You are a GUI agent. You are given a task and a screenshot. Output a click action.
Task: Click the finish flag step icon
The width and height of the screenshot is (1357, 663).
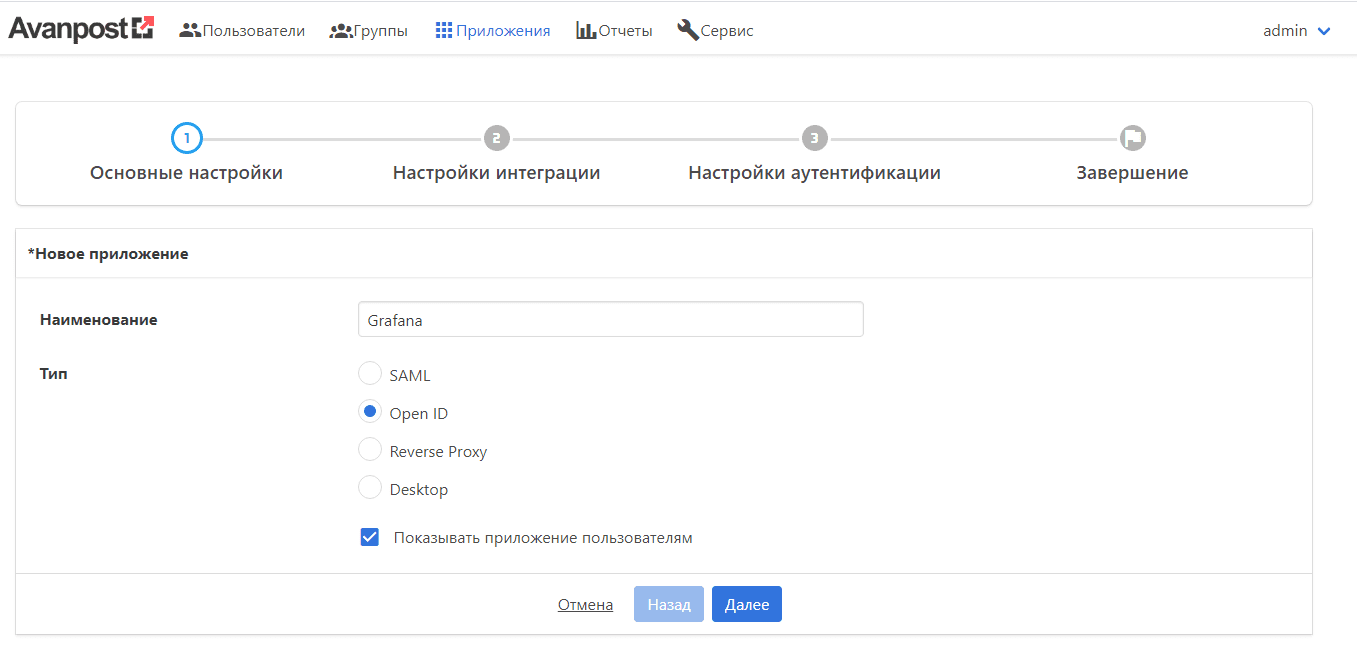tap(1132, 138)
